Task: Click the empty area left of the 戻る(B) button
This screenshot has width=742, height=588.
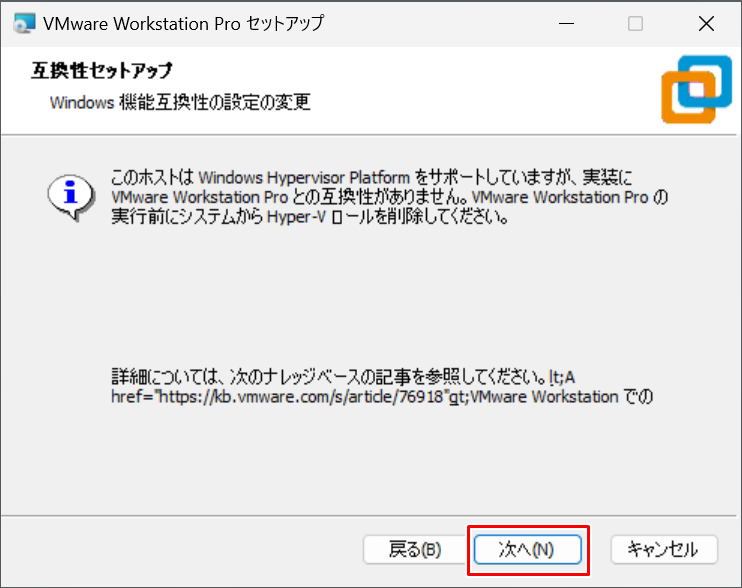Action: 190,549
